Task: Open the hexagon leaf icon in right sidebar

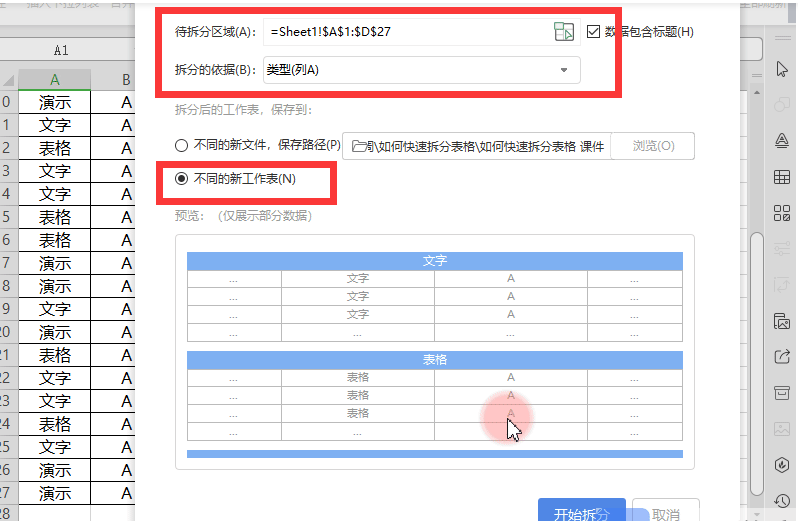Action: pyautogui.click(x=782, y=465)
